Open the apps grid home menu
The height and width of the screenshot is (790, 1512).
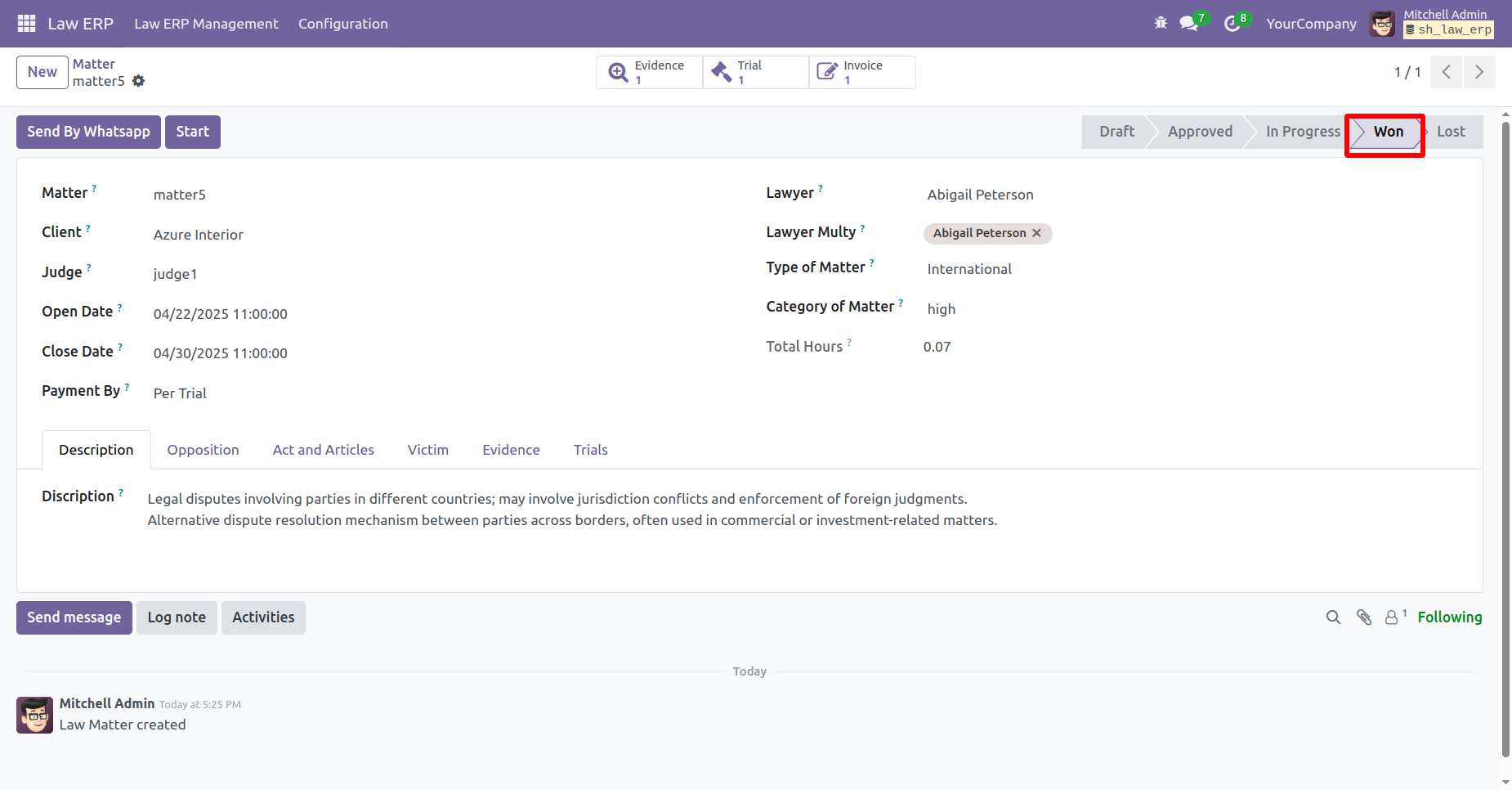click(26, 24)
